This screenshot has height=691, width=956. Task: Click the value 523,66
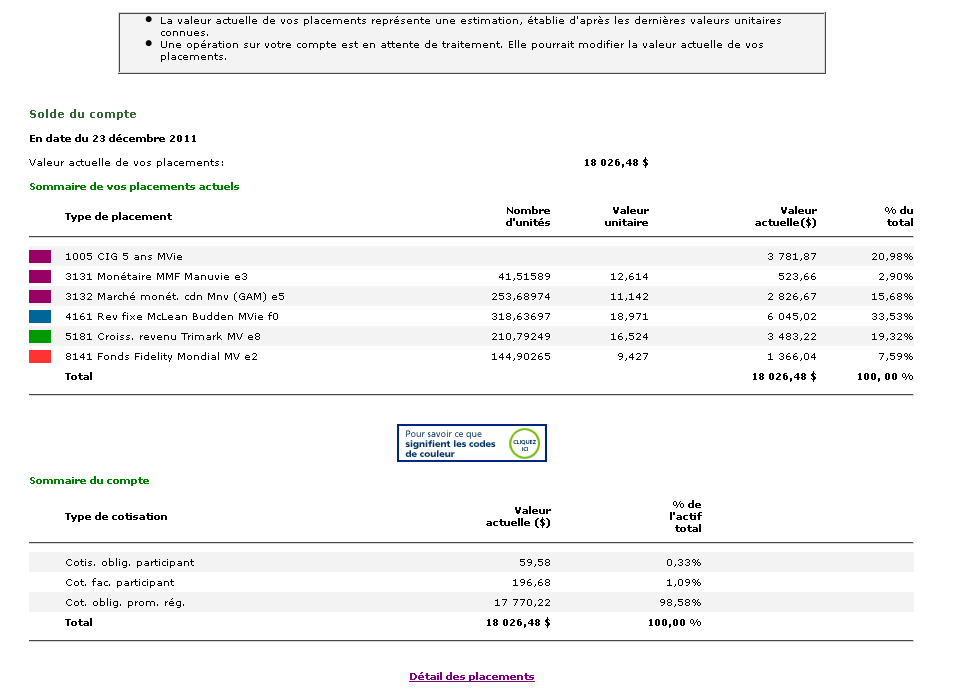tap(797, 277)
